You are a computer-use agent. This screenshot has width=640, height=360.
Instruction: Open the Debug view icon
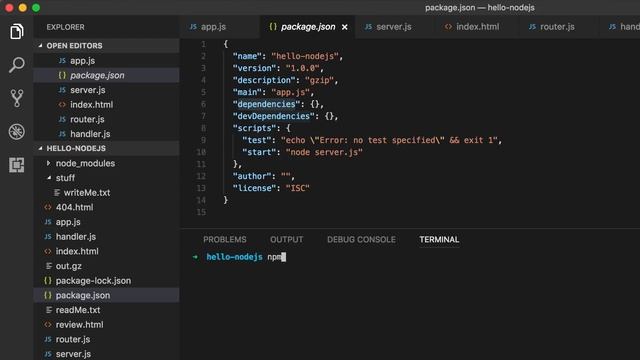pos(16,131)
